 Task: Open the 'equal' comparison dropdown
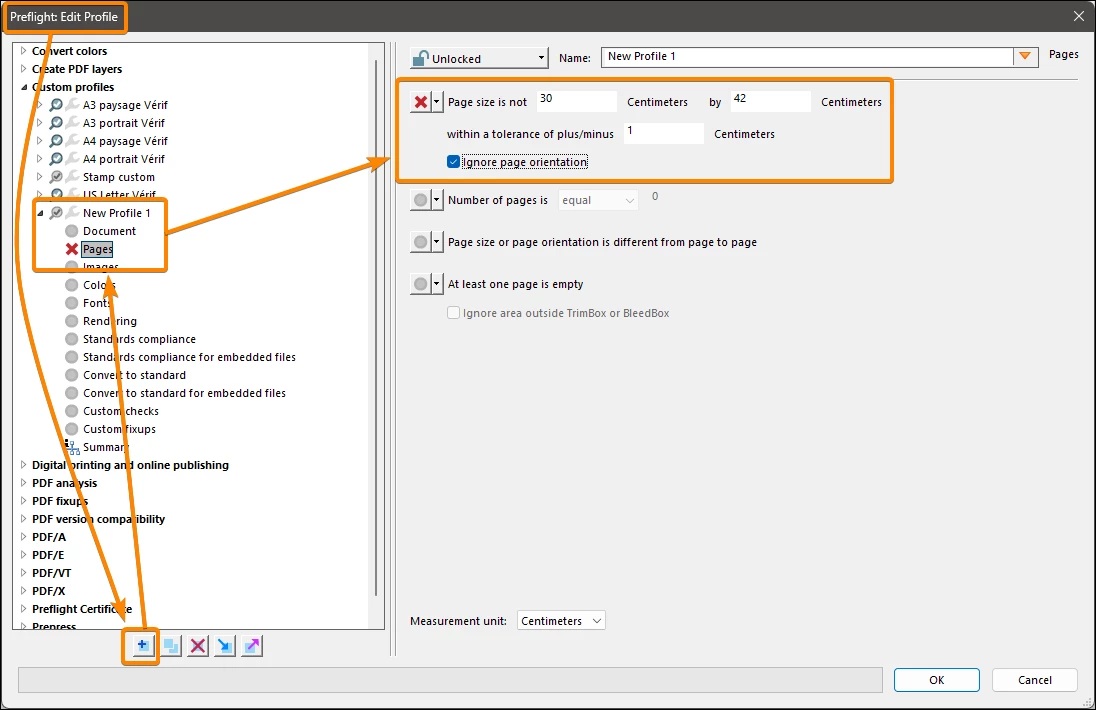[x=599, y=201]
